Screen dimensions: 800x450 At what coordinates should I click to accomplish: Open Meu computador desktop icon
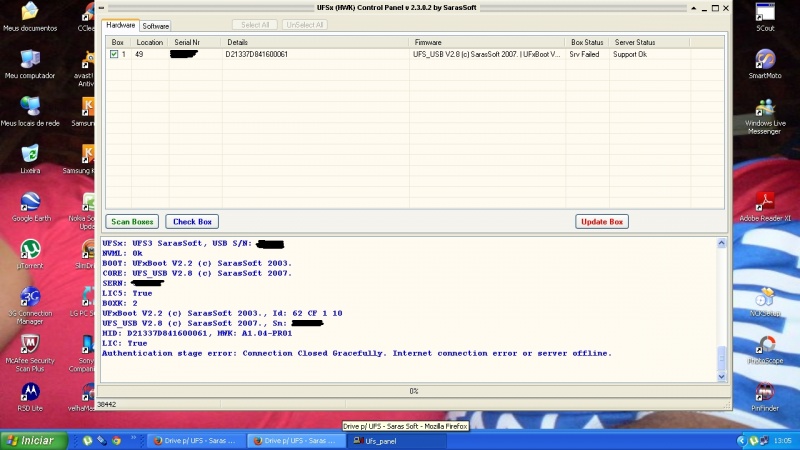tap(30, 64)
